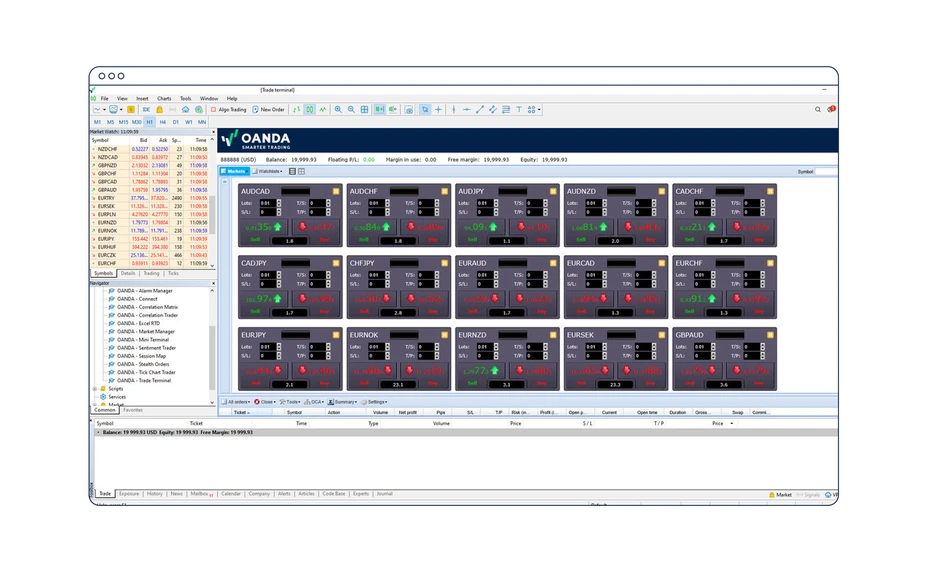Open the Insert menu
Screen dimensions: 936x576
click(x=142, y=98)
